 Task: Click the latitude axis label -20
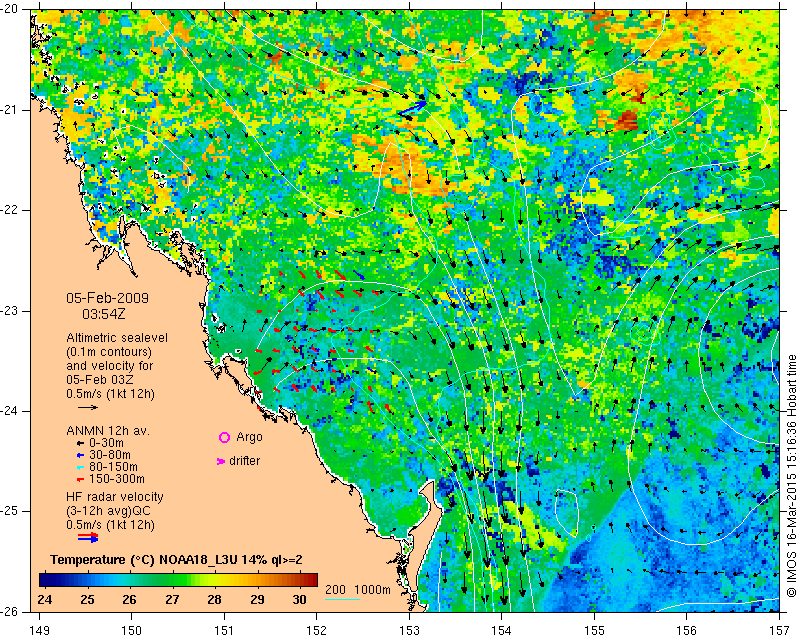9,10
